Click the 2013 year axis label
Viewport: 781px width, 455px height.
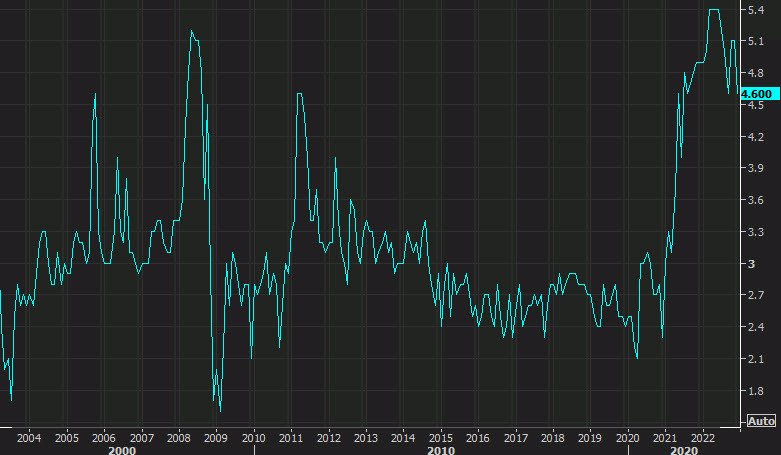[x=366, y=438]
